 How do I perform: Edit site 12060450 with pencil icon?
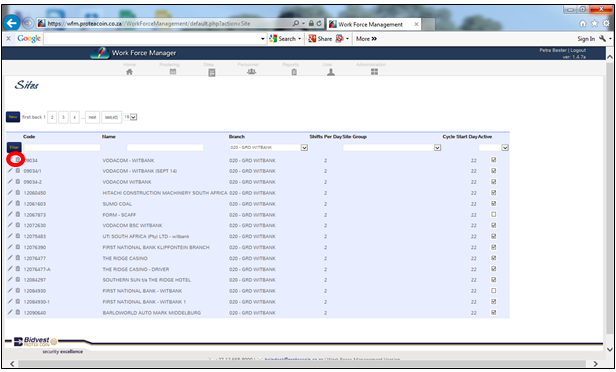[x=10, y=192]
